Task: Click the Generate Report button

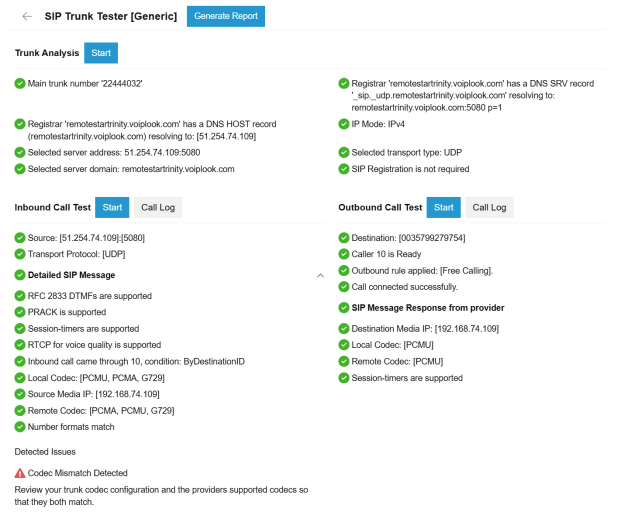Action: click(225, 17)
